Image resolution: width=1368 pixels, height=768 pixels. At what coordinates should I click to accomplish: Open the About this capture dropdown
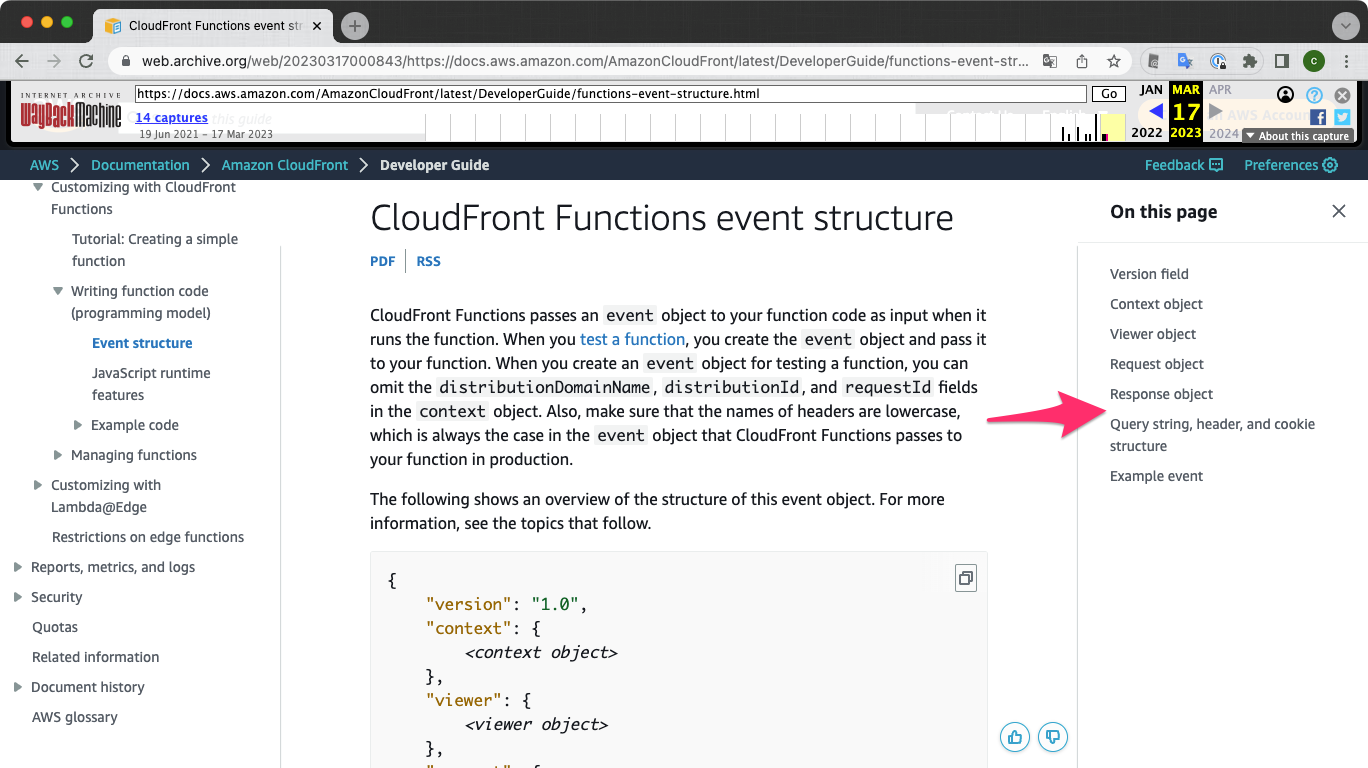tap(1298, 135)
